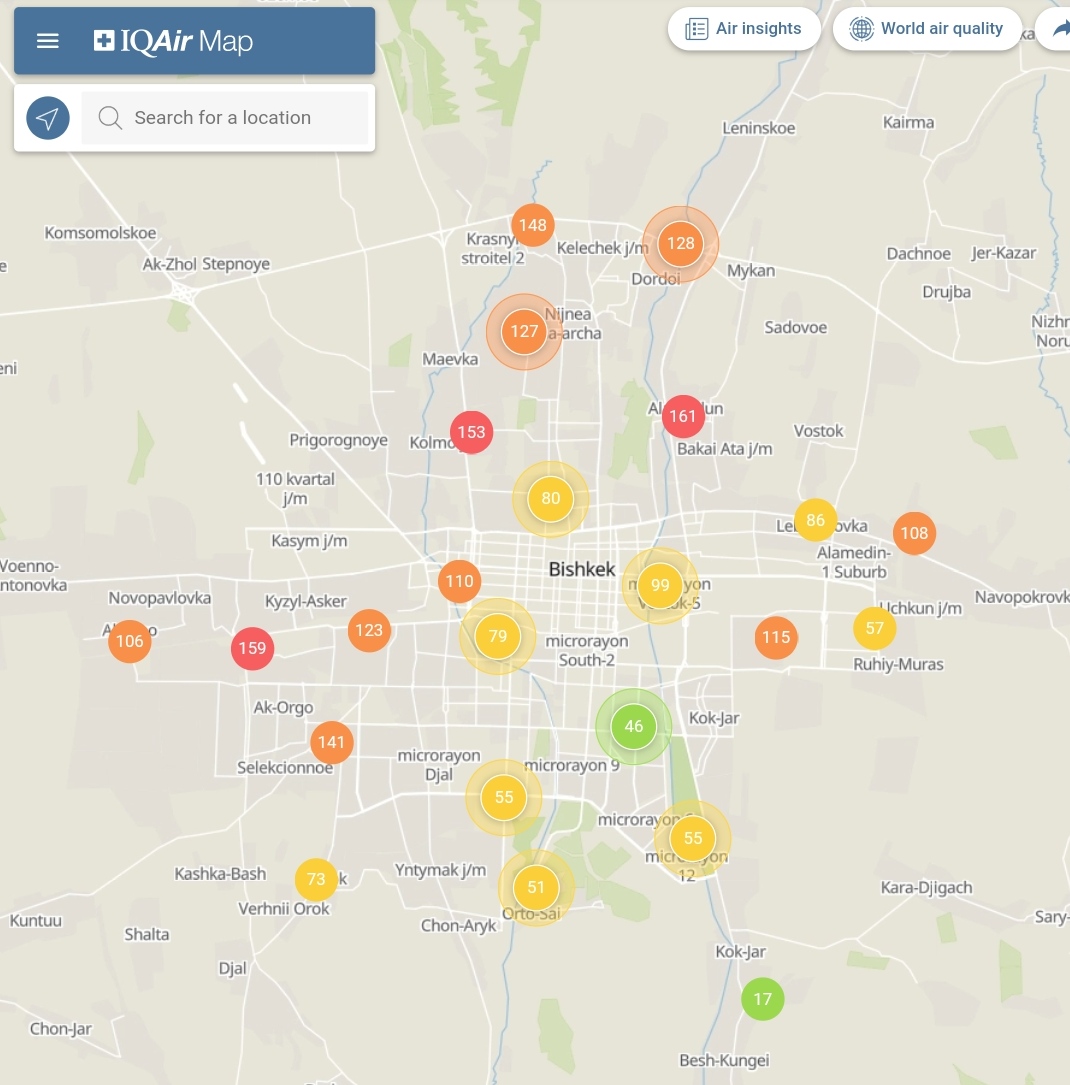
Task: Select the red 161 AQI marker
Action: (x=683, y=416)
